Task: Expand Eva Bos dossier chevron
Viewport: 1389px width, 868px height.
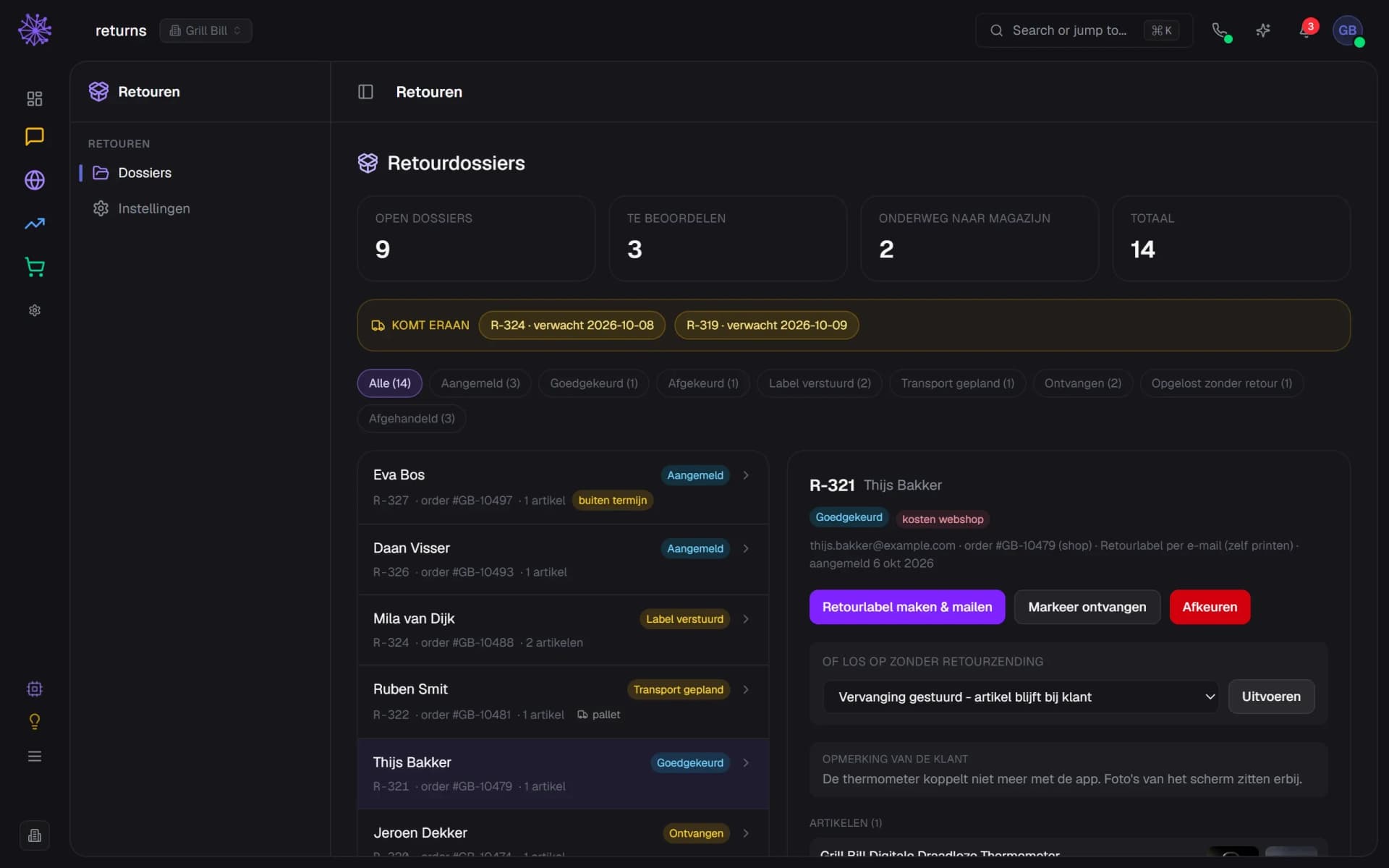Action: (x=746, y=475)
